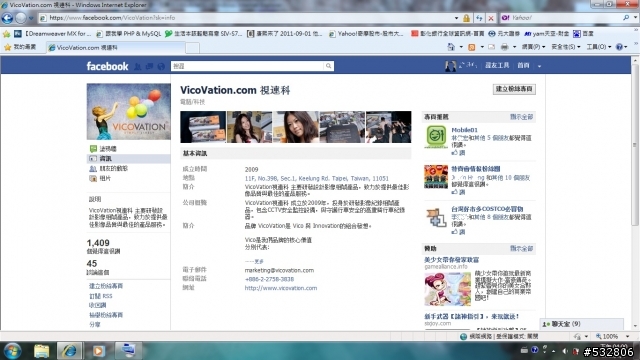Open the address bar history dropdown arrow
This screenshot has height=360, width=640.
(x=456, y=18)
